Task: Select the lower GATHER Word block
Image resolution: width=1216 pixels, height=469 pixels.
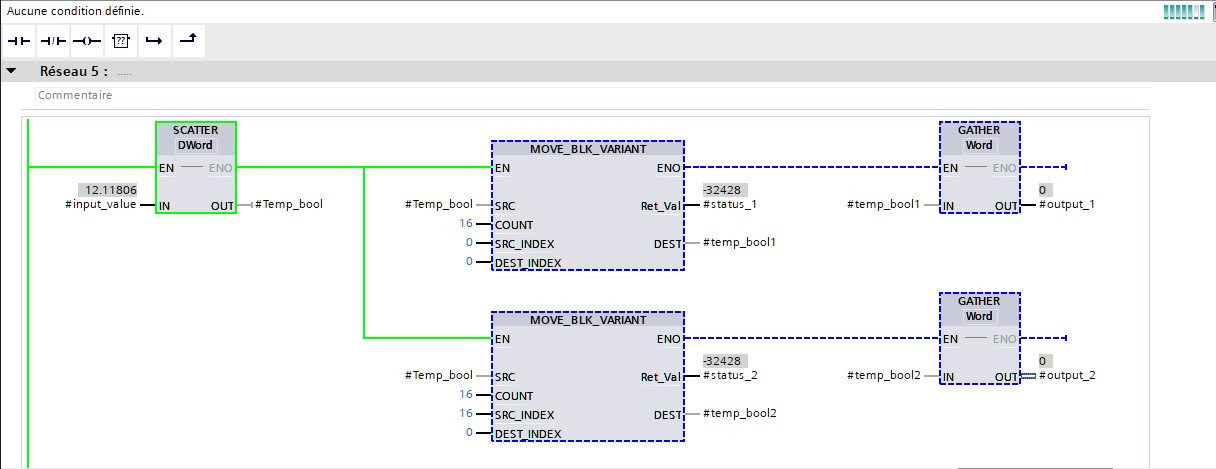Action: pyautogui.click(x=979, y=309)
